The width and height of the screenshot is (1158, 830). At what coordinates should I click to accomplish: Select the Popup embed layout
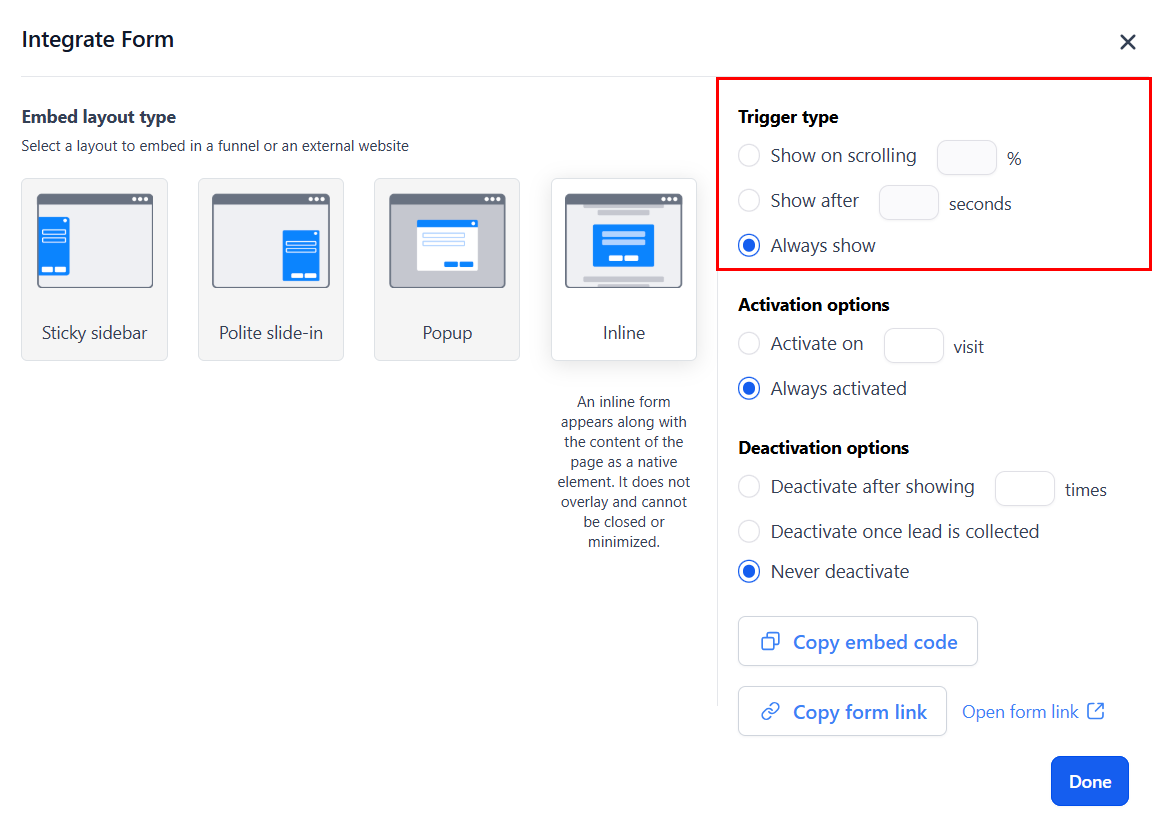coord(447,269)
